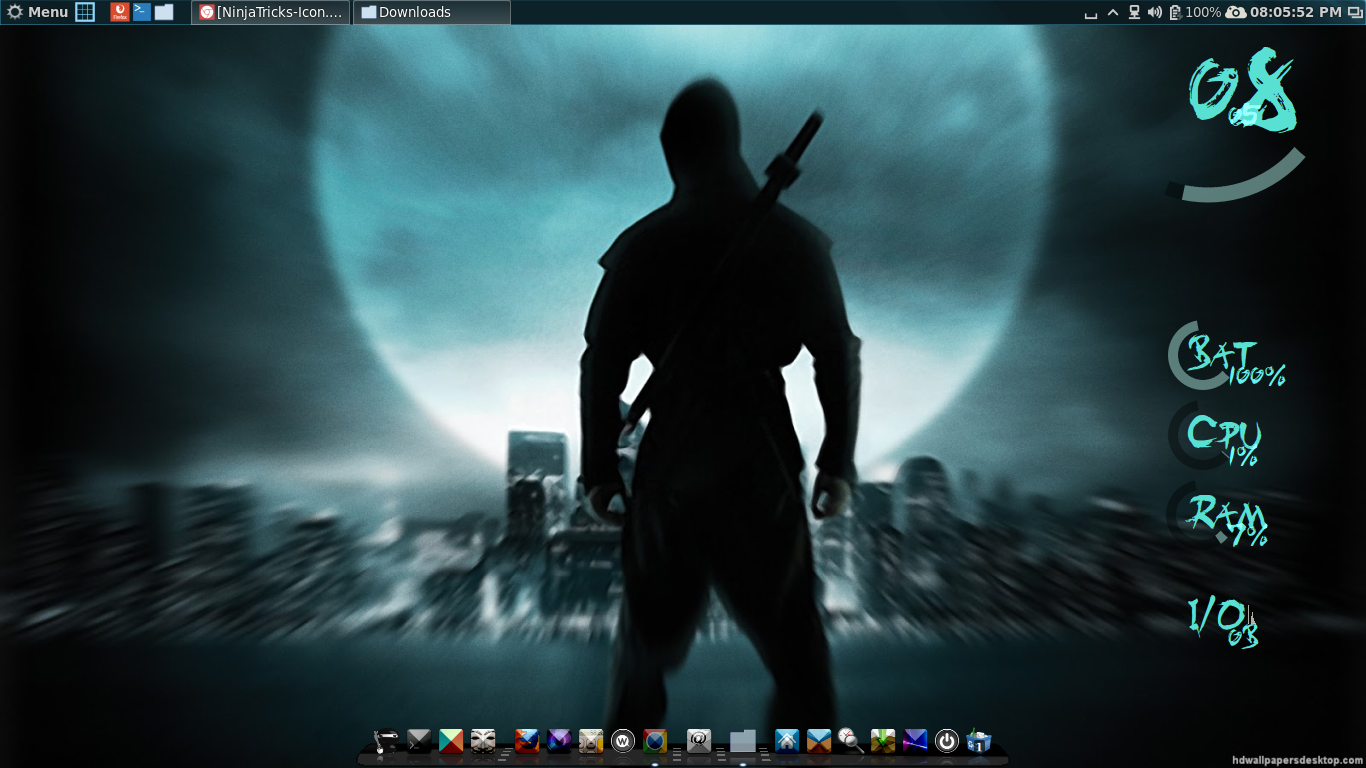
Task: Open the Play Store triangle icon in the dock
Action: 451,741
